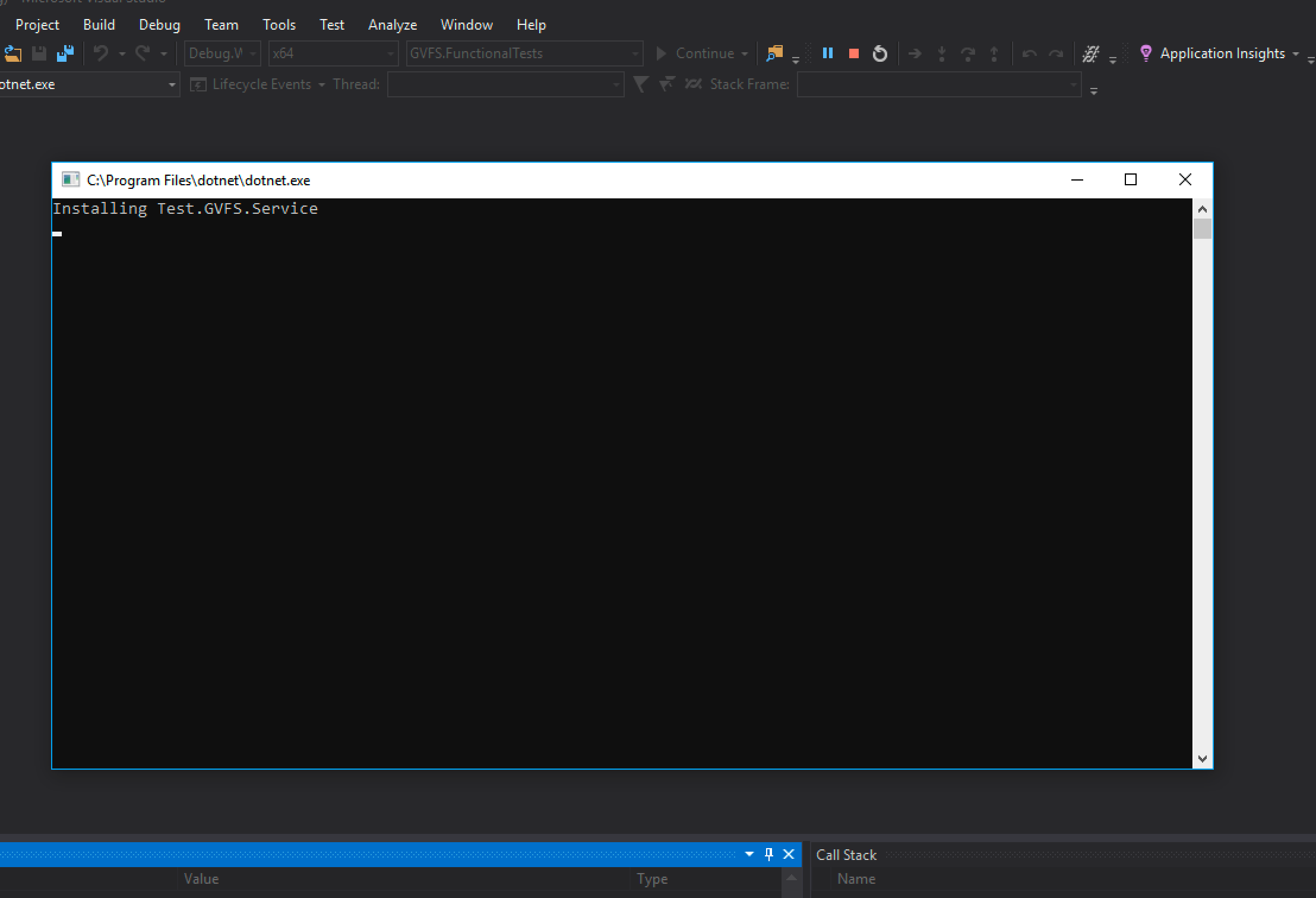Open the Debug menu
Image resolution: width=1316 pixels, height=898 pixels.
coord(159,25)
